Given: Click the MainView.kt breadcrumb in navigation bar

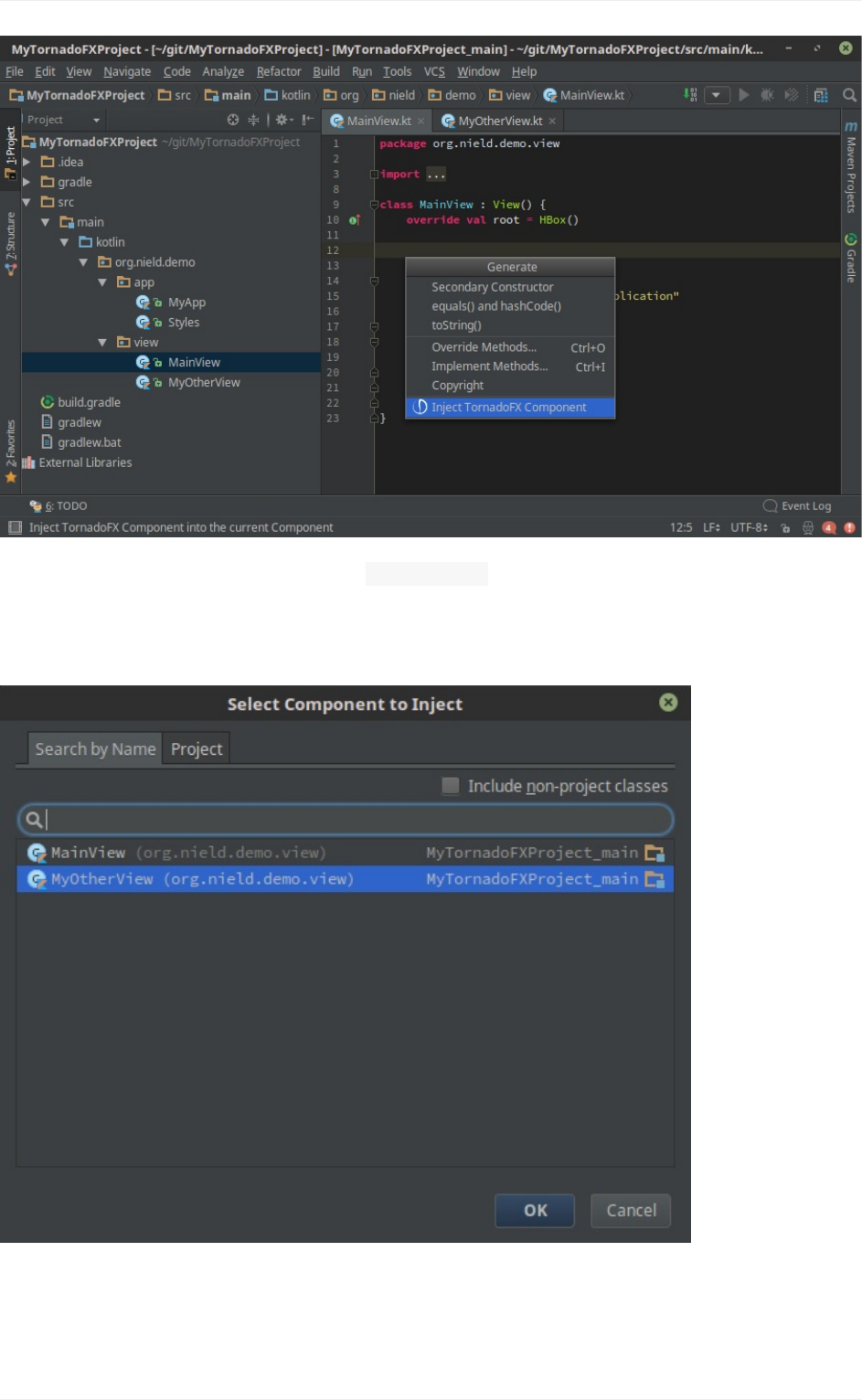Looking at the screenshot, I should (584, 95).
